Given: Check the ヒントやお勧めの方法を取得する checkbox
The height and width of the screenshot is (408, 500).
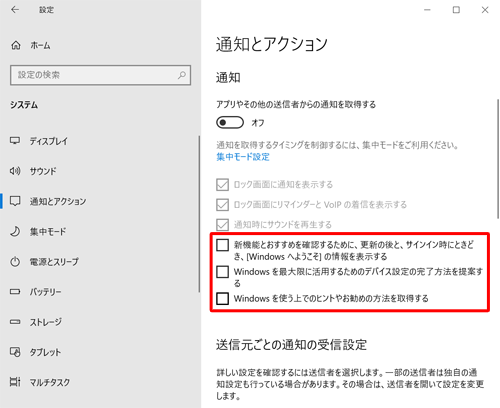Looking at the screenshot, I should click(x=222, y=298).
